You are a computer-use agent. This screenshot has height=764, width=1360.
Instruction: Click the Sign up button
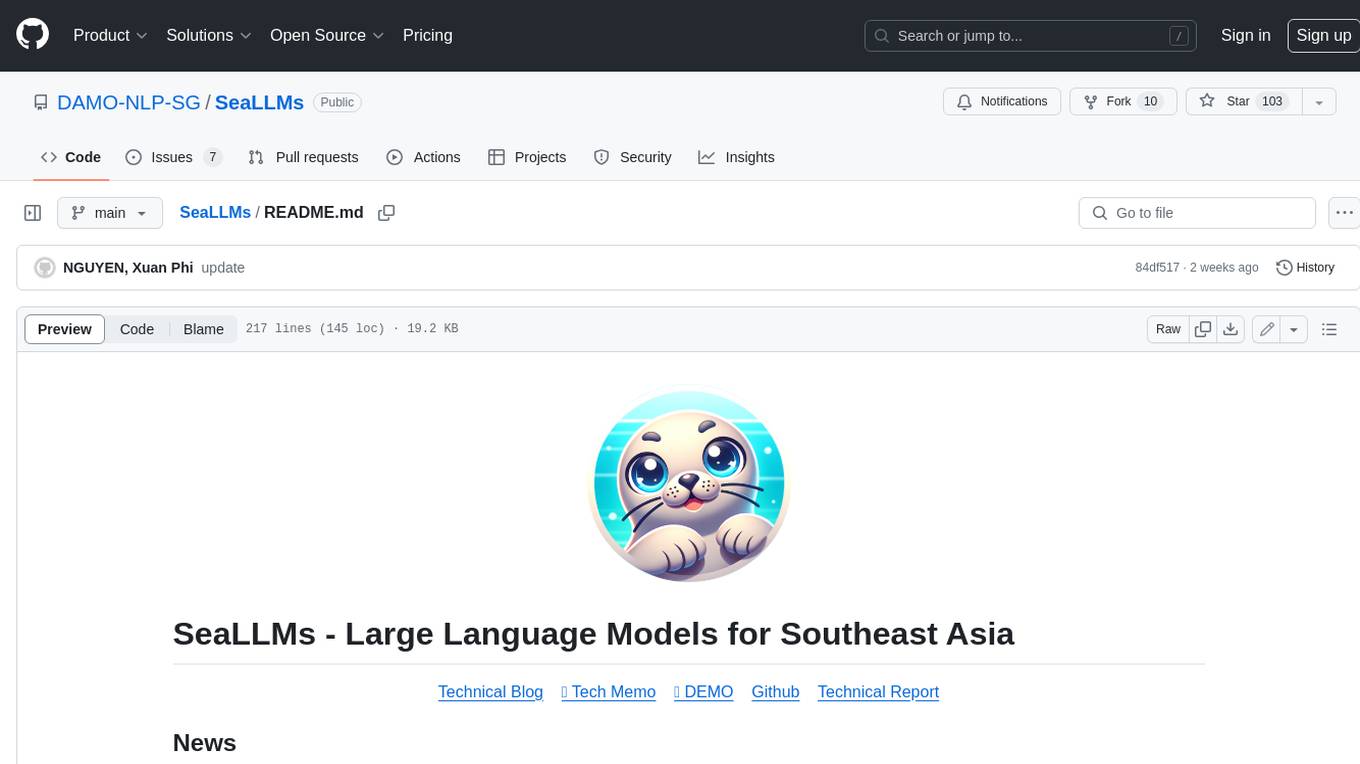pyautogui.click(x=1323, y=35)
